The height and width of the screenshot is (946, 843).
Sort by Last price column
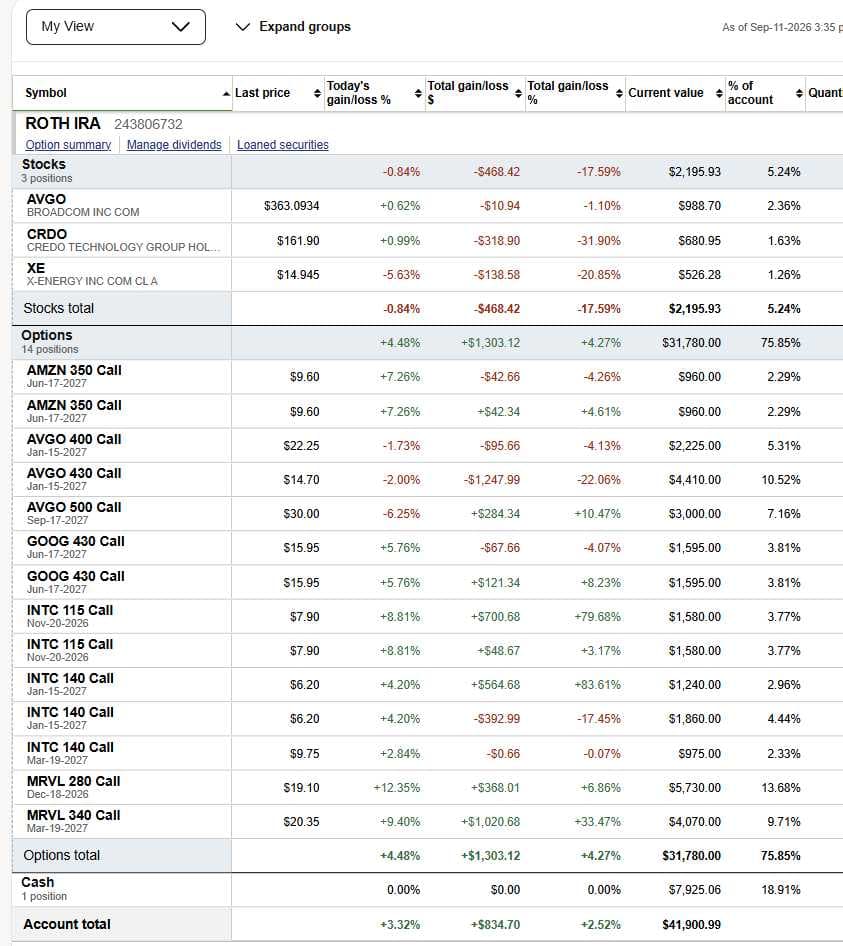click(317, 93)
